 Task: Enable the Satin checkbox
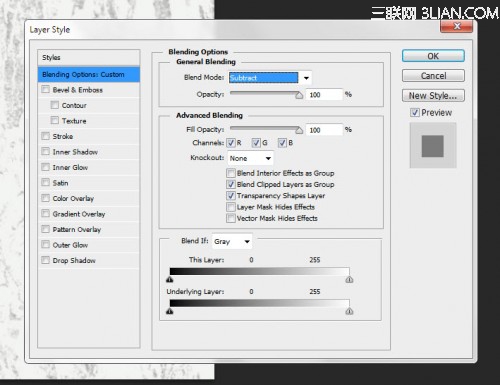click(45, 182)
